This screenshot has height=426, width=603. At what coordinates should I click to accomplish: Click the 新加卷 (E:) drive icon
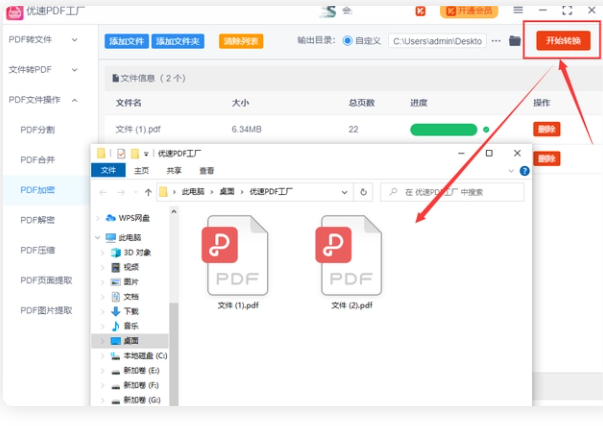[115, 371]
